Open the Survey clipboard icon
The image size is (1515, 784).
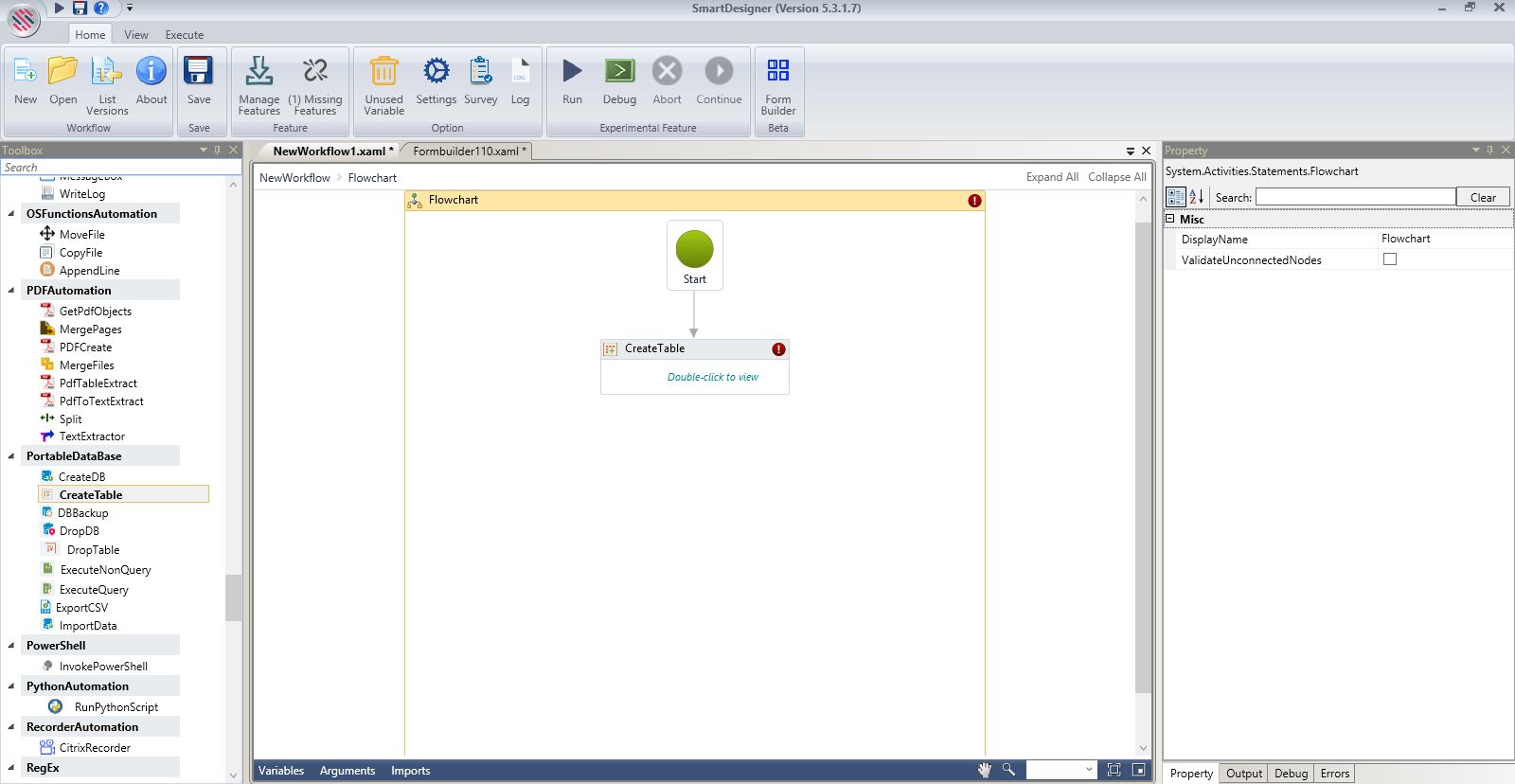[480, 72]
